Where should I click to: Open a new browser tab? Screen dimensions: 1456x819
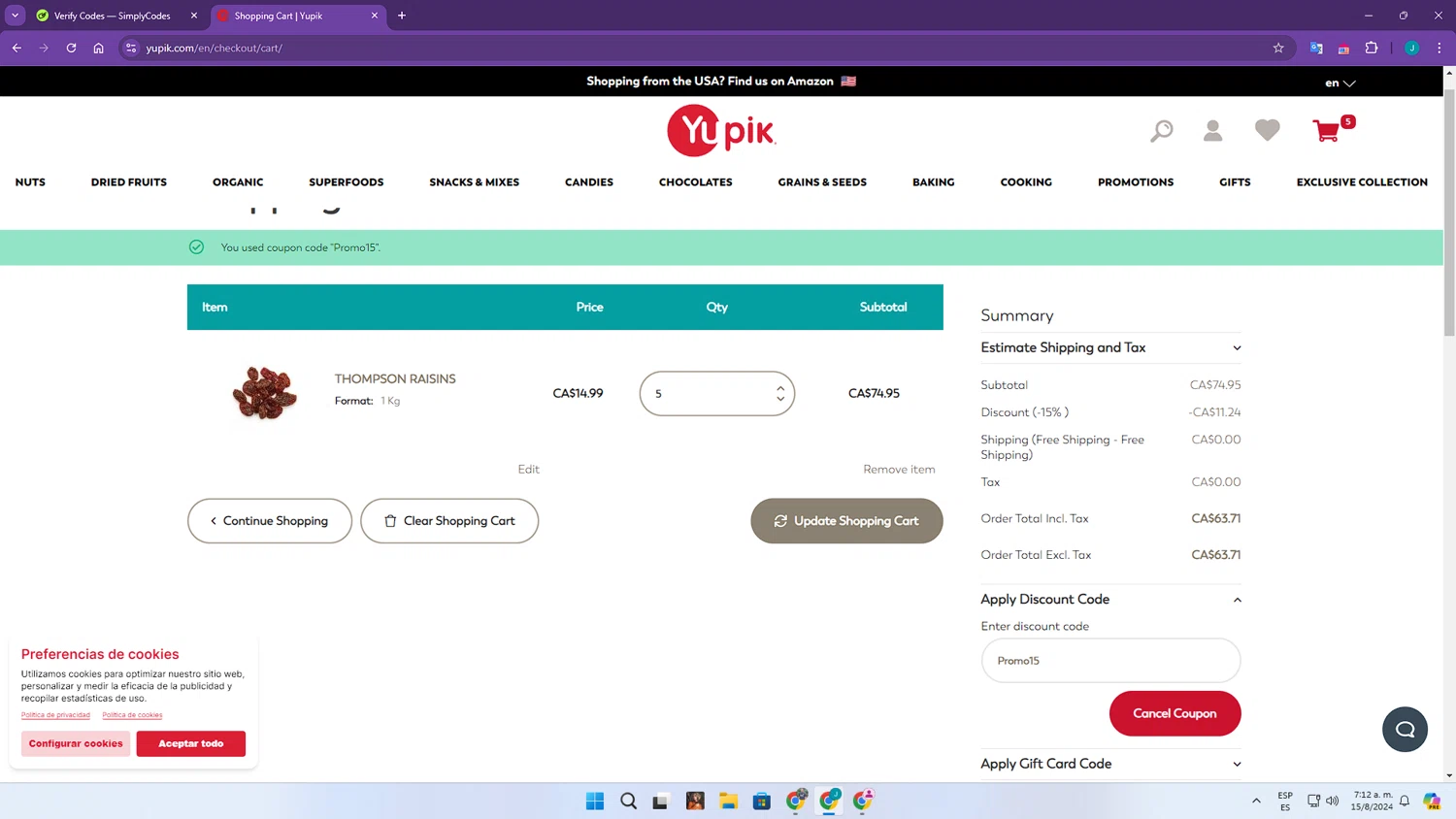402,16
